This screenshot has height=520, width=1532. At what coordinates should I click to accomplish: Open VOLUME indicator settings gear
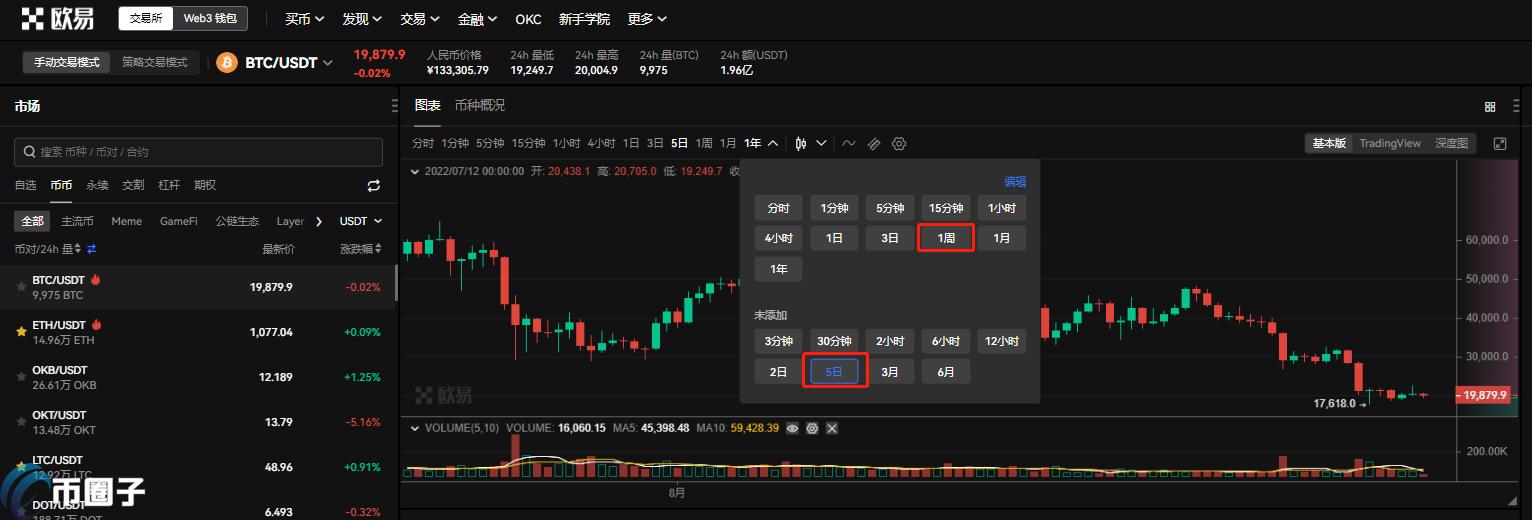click(x=812, y=428)
